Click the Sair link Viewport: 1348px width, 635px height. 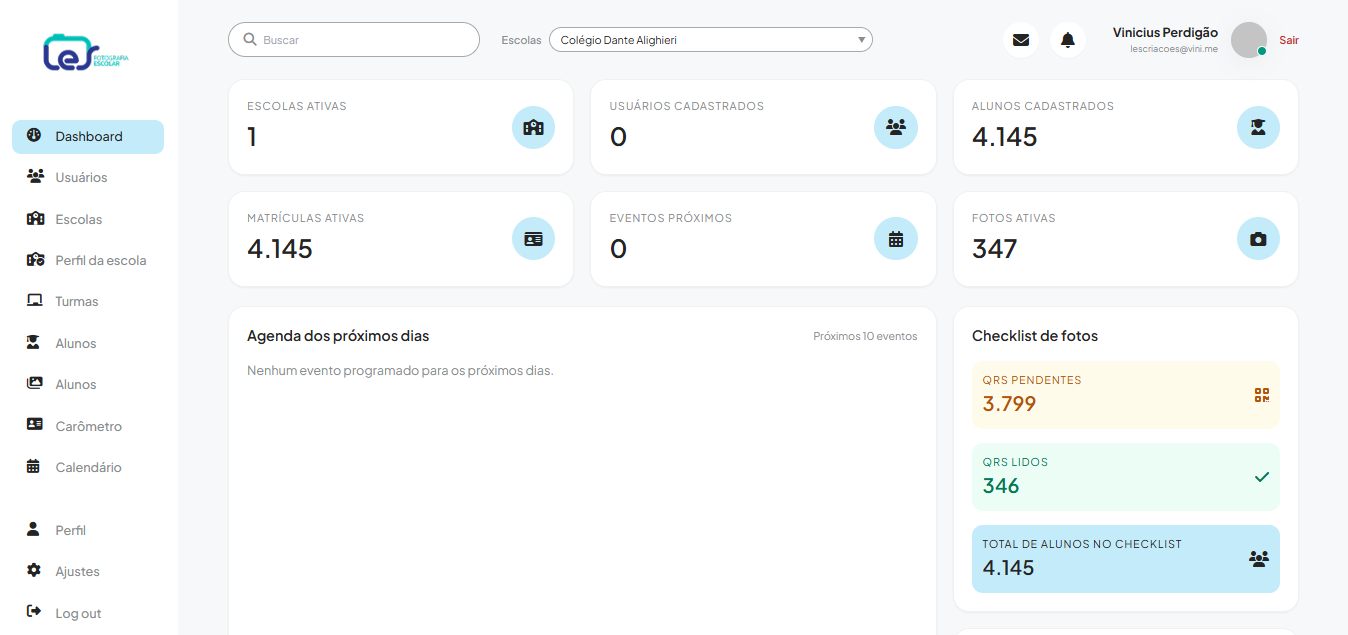1289,40
